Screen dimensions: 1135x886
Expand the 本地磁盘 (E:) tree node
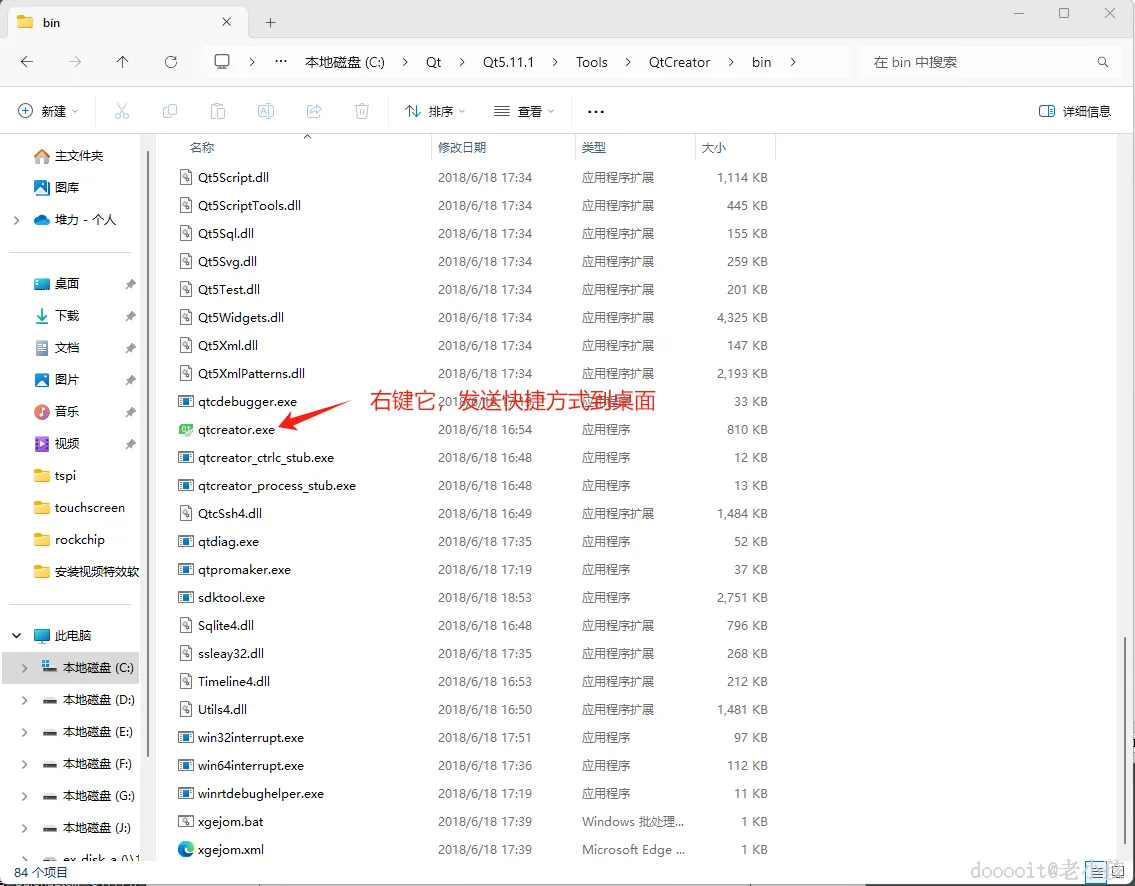25,732
